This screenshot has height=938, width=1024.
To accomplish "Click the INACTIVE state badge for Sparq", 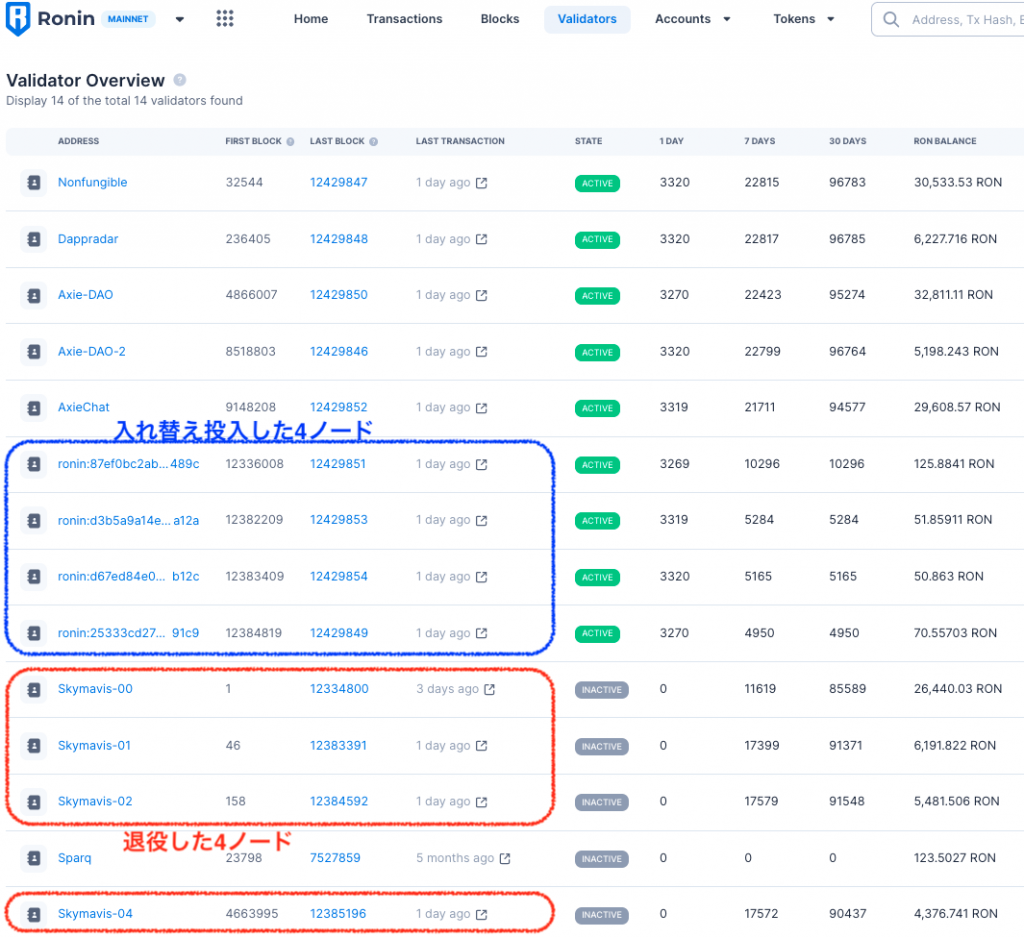I will click(601, 859).
